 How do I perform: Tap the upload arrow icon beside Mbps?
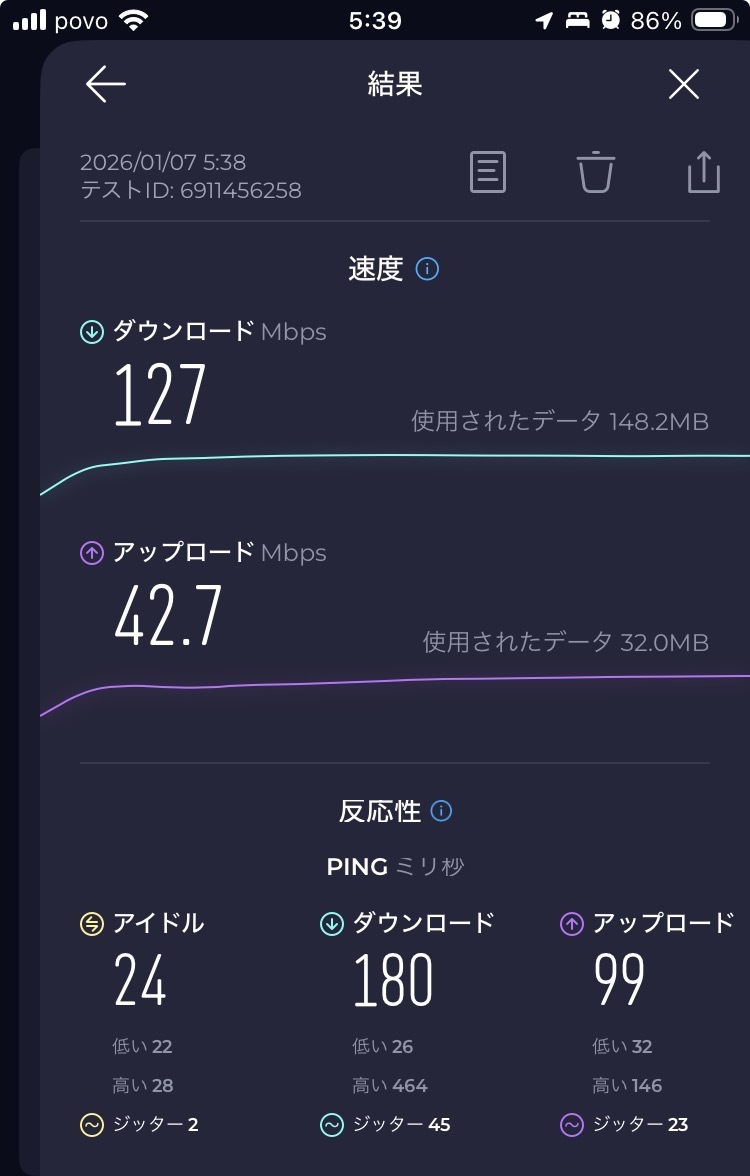point(92,553)
